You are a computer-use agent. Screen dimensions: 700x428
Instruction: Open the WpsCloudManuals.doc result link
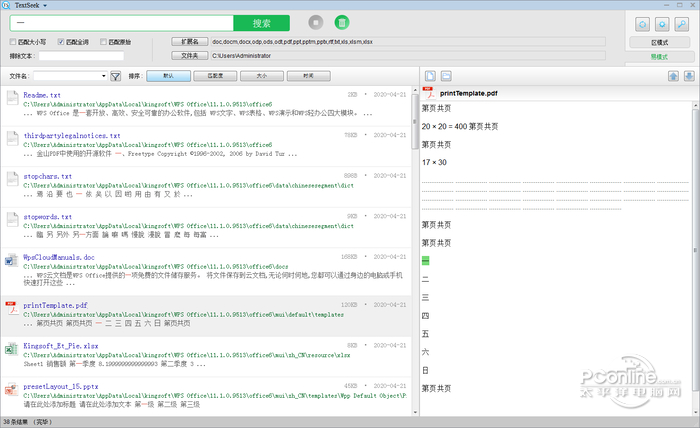(58, 258)
